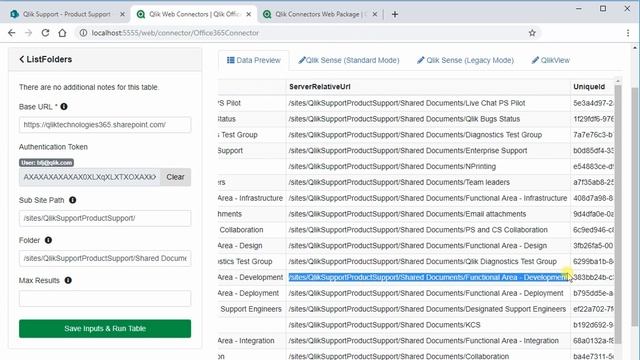View site info icon in address bar

(83, 33)
